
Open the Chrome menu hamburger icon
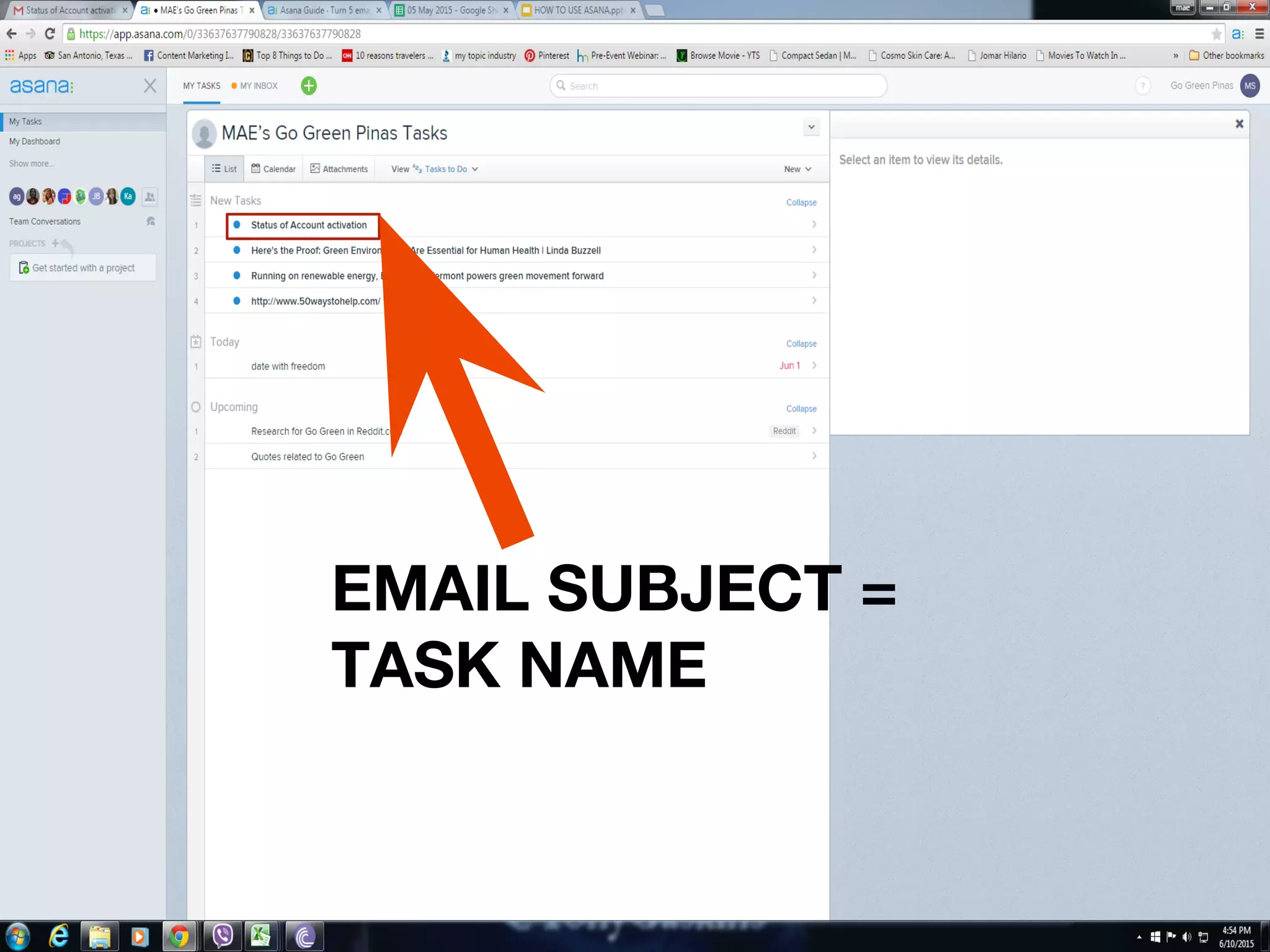click(1259, 34)
